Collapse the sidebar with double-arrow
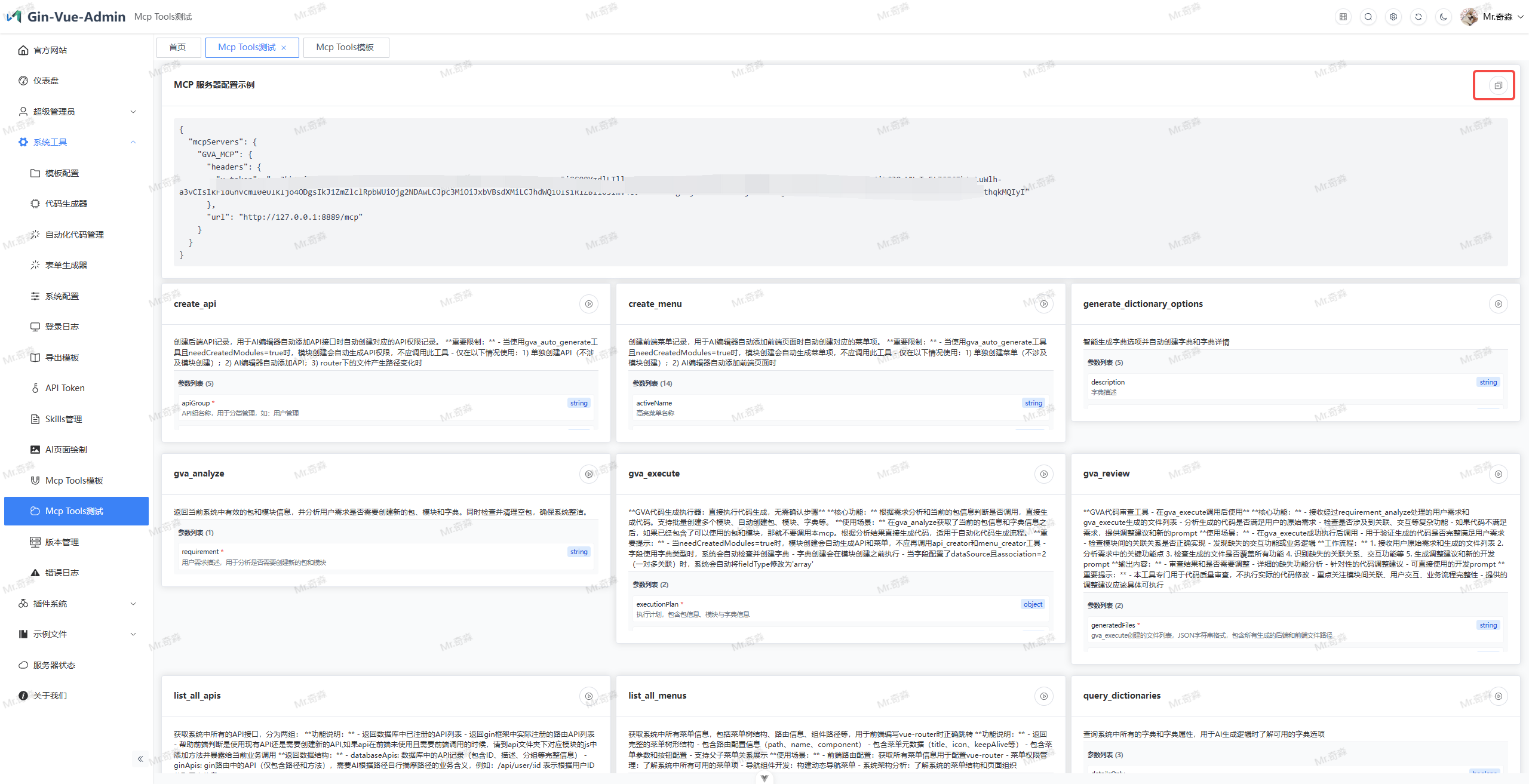The height and width of the screenshot is (784, 1529). coord(140,759)
